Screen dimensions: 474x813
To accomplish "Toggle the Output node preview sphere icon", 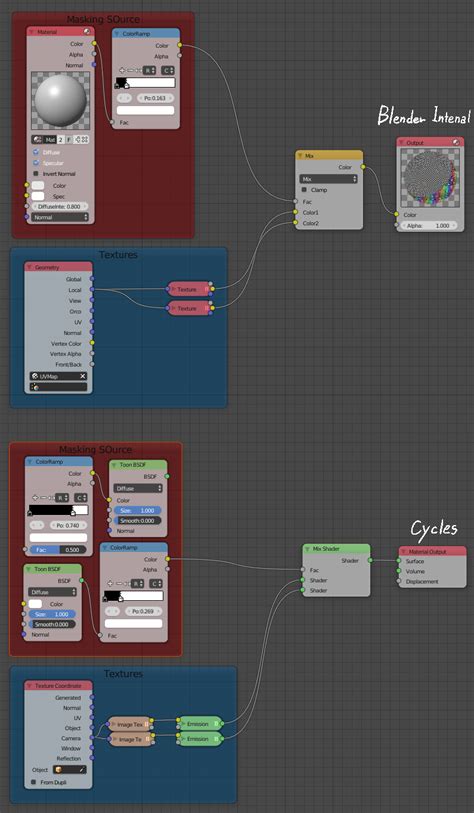I will coord(456,143).
